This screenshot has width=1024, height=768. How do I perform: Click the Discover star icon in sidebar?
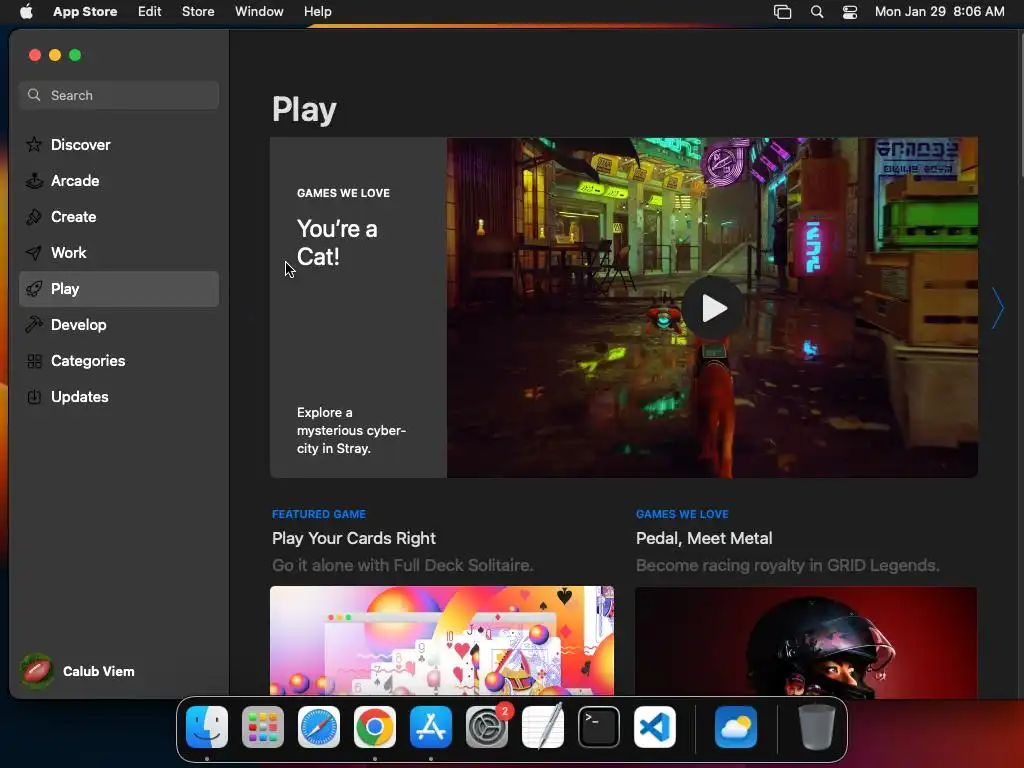point(34,144)
